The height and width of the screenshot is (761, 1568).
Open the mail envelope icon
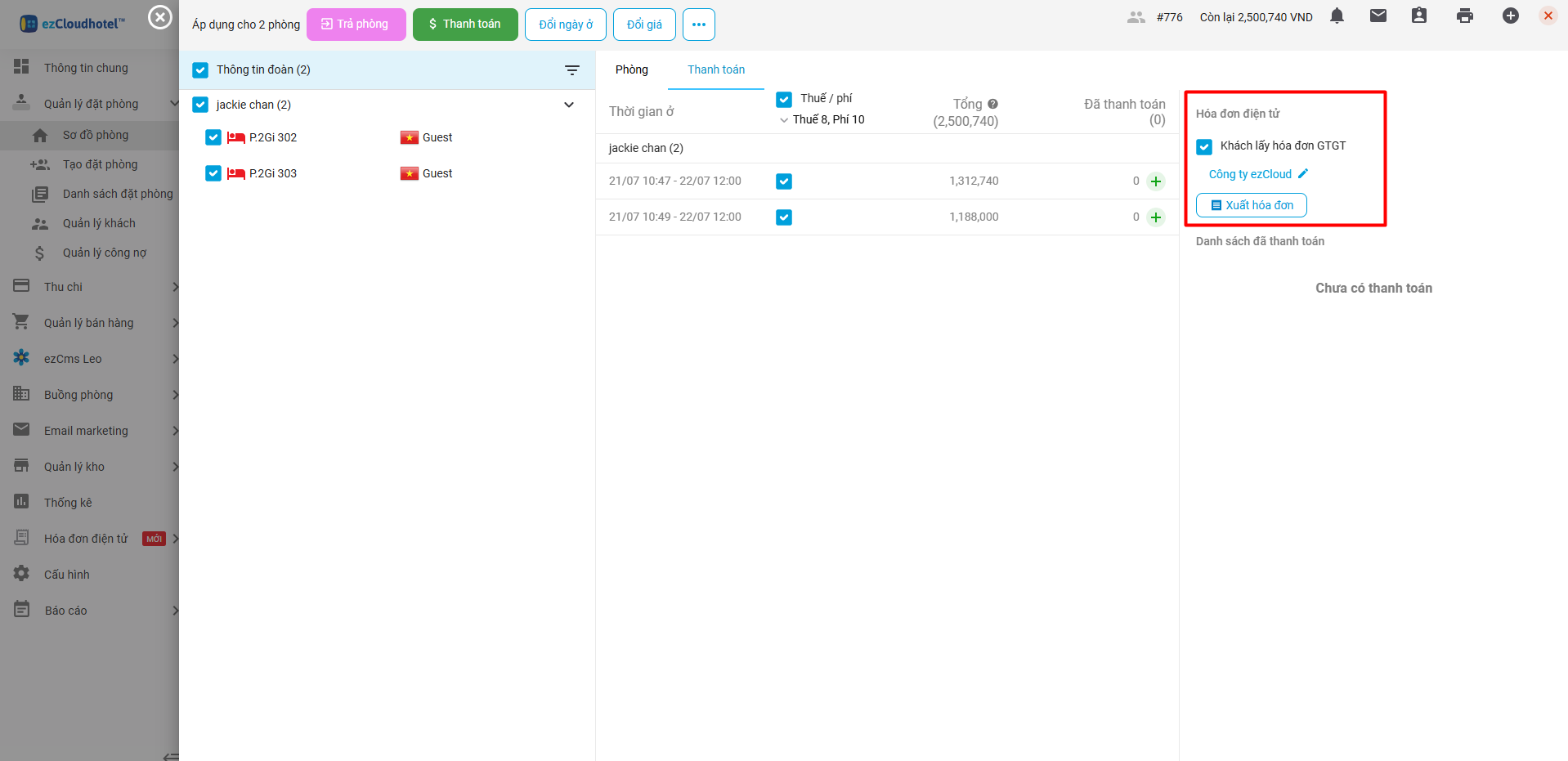[1378, 16]
